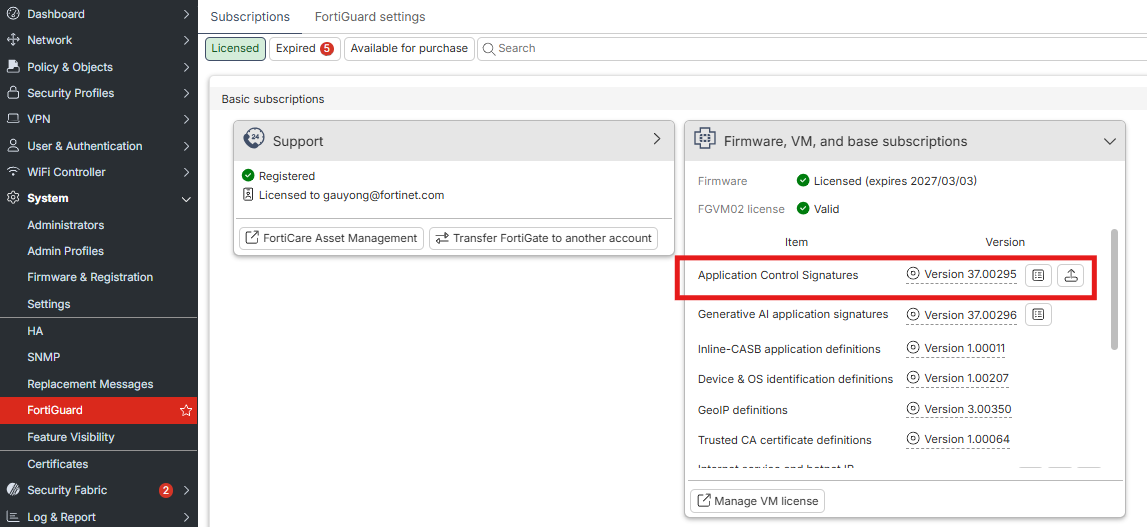Expand the WiFi Controller chevron
This screenshot has height=527, width=1147.
point(187,172)
